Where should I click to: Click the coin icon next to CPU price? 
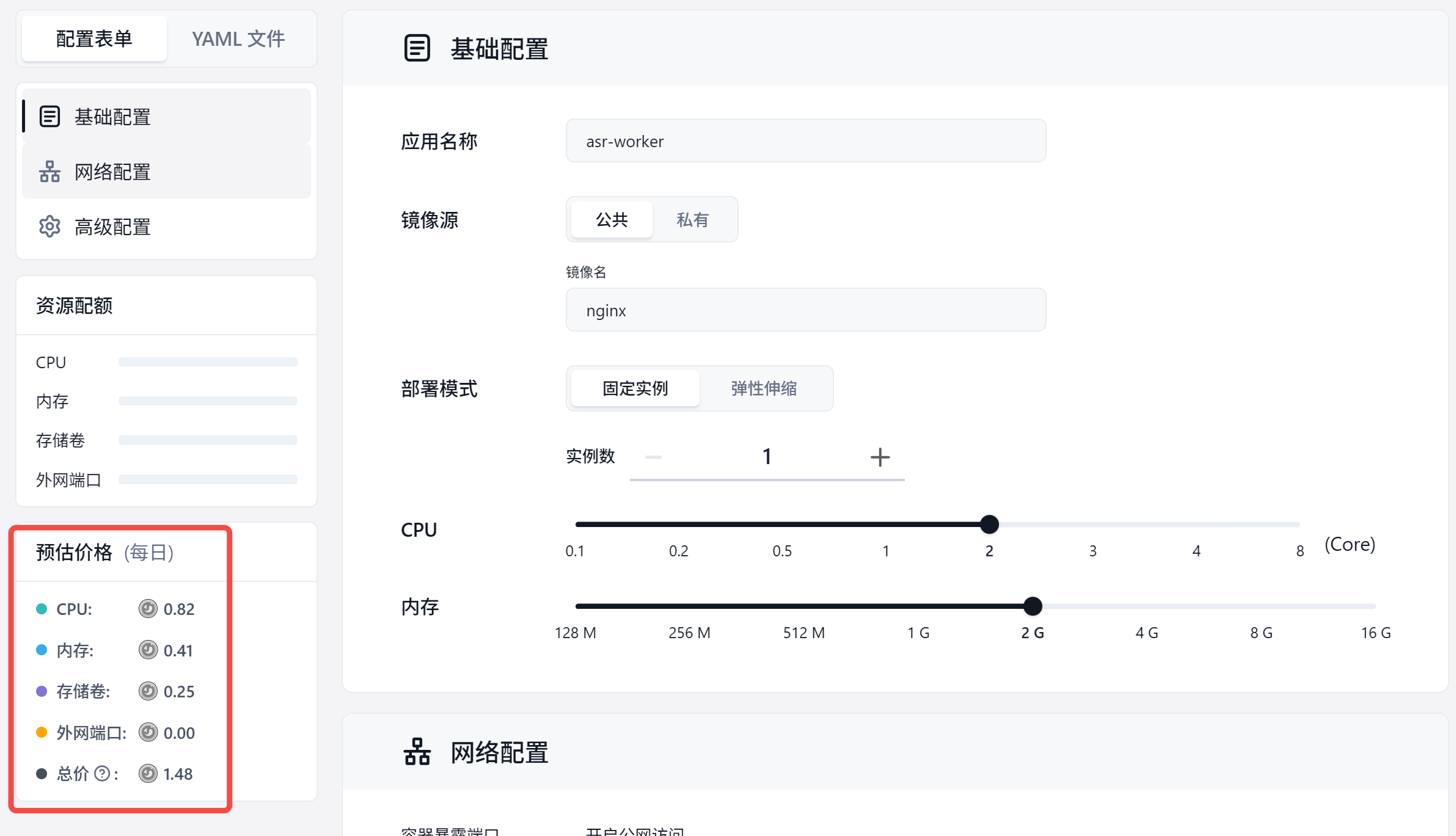click(148, 609)
